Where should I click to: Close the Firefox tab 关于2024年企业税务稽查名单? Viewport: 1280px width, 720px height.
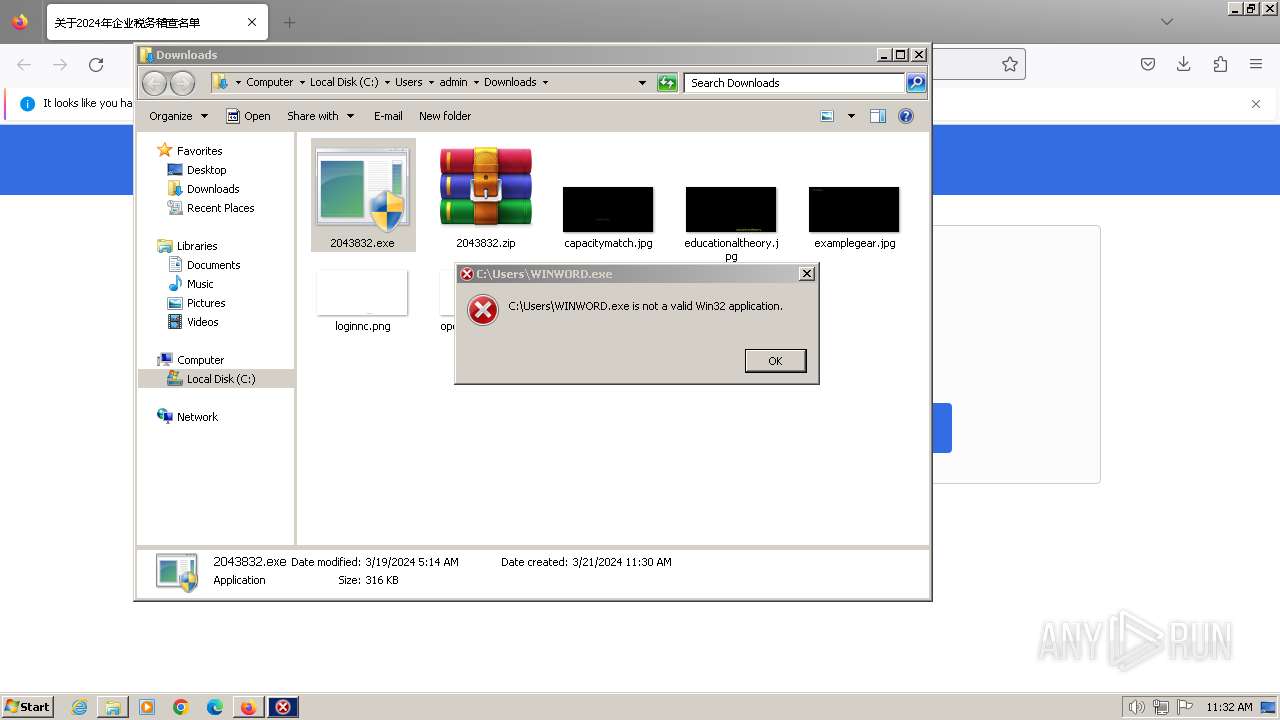click(x=252, y=22)
